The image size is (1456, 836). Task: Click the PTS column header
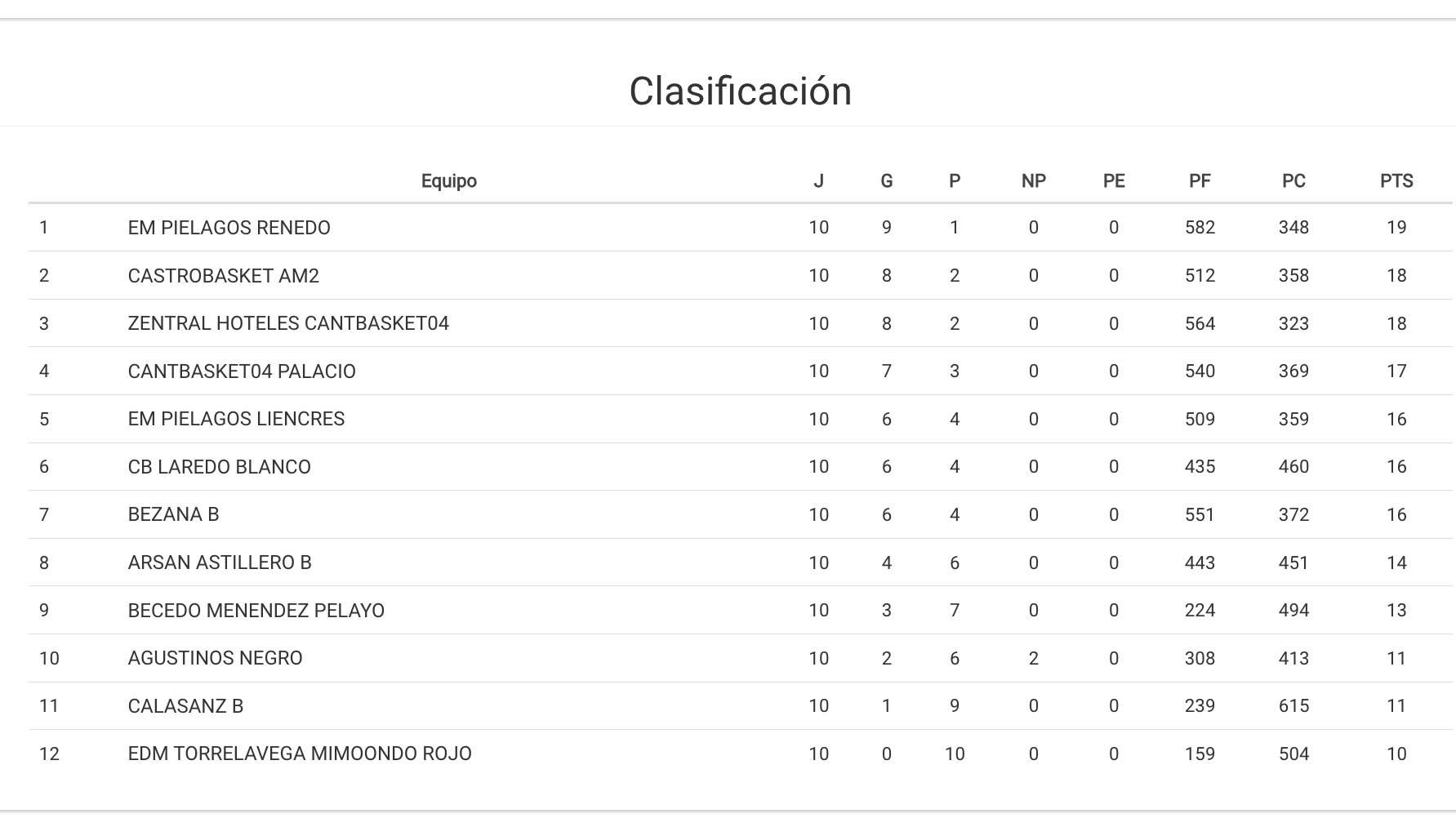(x=1396, y=181)
